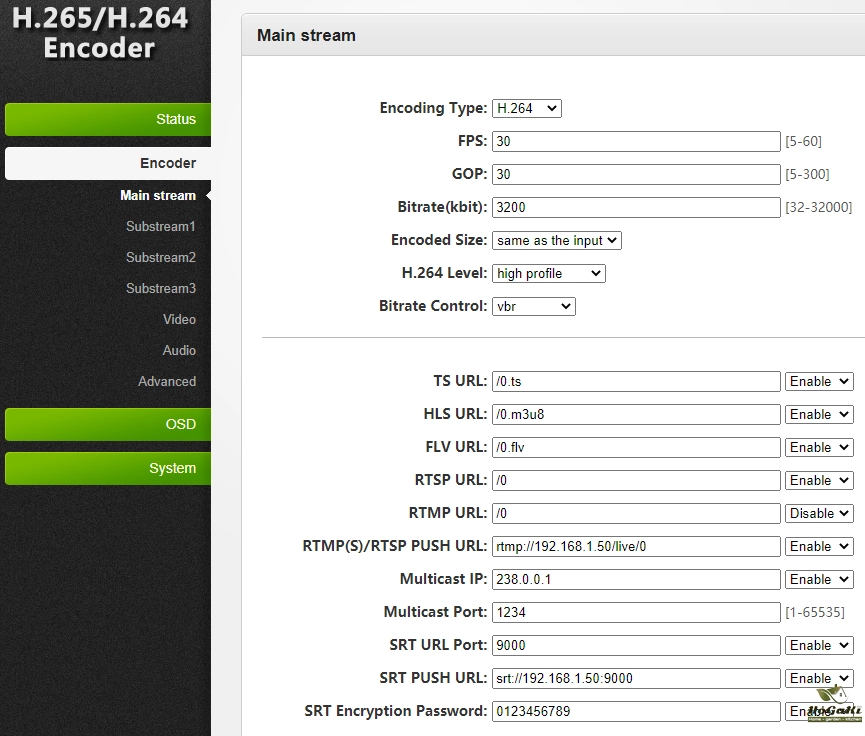This screenshot has width=865, height=736.
Task: Open the OSD section
Action: pos(107,424)
